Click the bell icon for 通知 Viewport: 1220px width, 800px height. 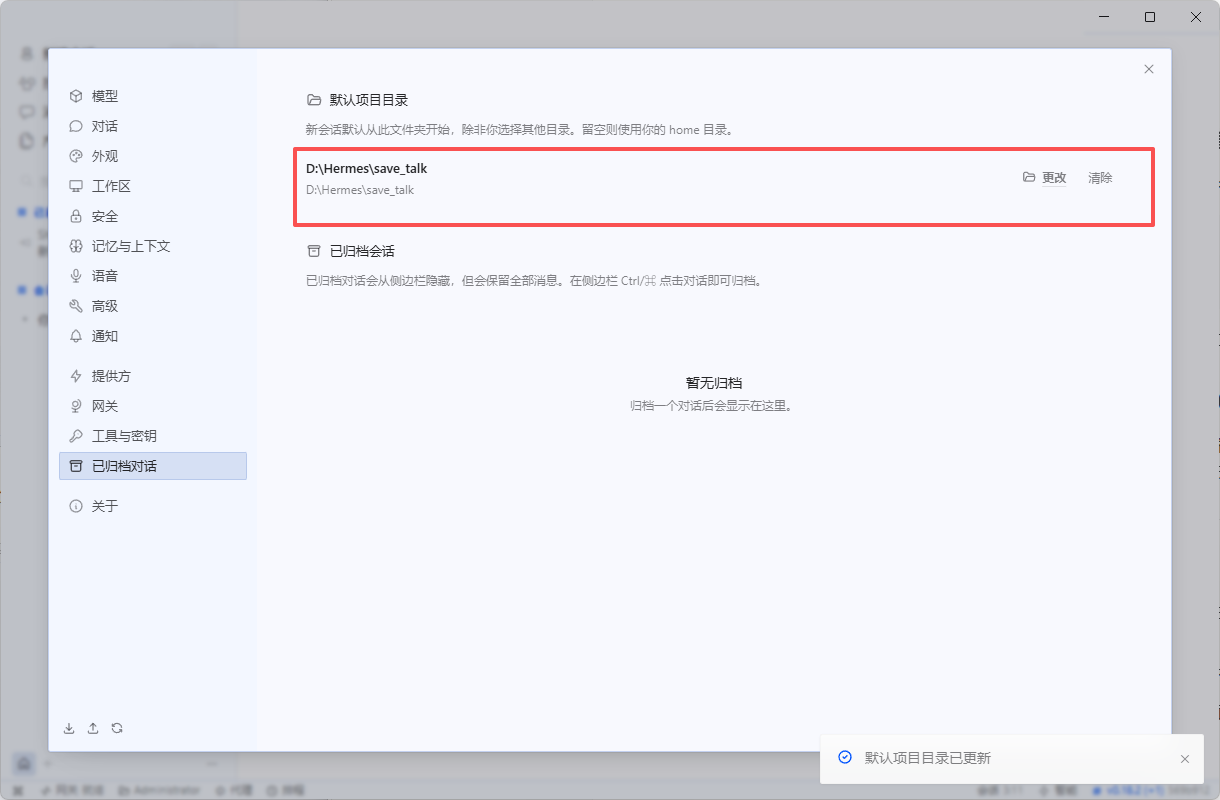coord(76,336)
